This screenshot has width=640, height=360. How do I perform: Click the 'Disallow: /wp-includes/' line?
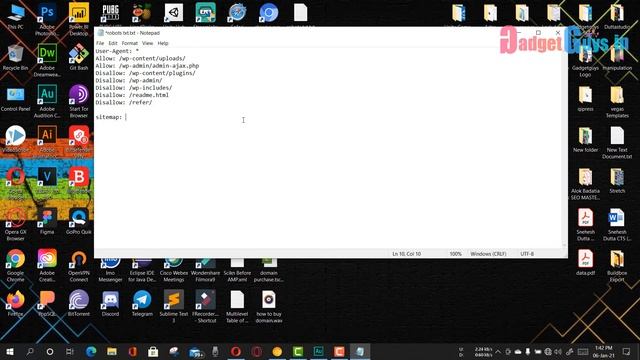(x=134, y=88)
